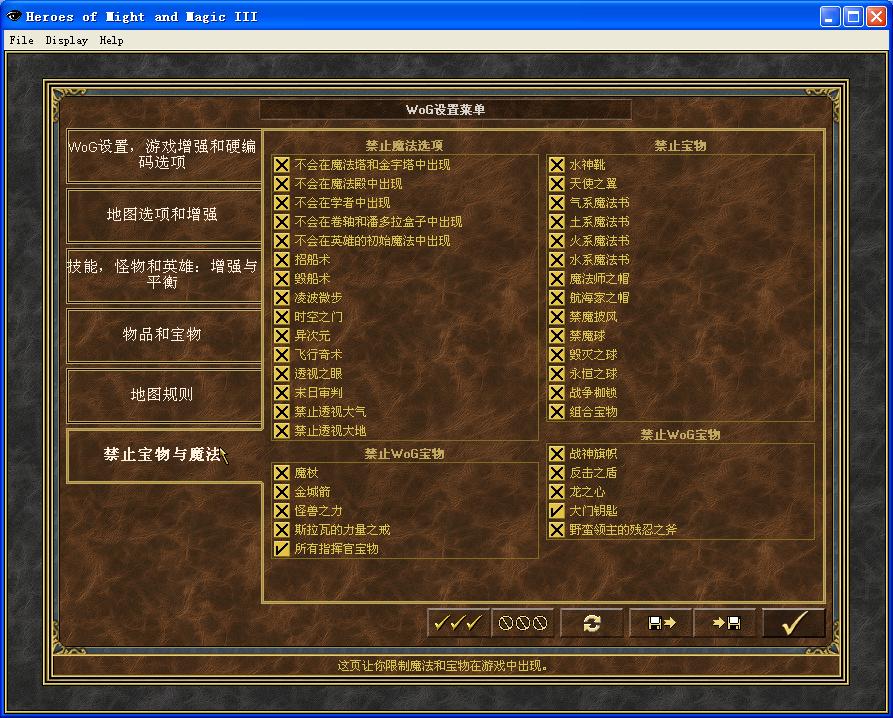Toggle 不会在魔法殿中出现 checkbox
Image resolution: width=893 pixels, height=718 pixels.
coord(281,183)
